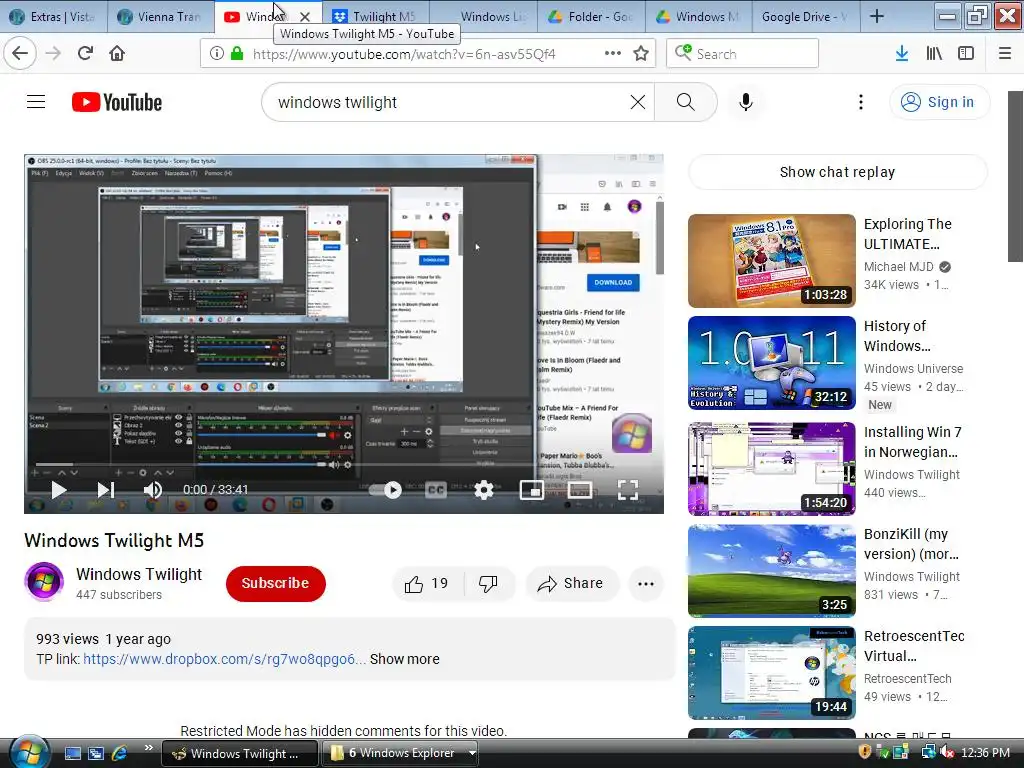Dislike the video with thumbs down
This screenshot has width=1024, height=768.
point(488,583)
